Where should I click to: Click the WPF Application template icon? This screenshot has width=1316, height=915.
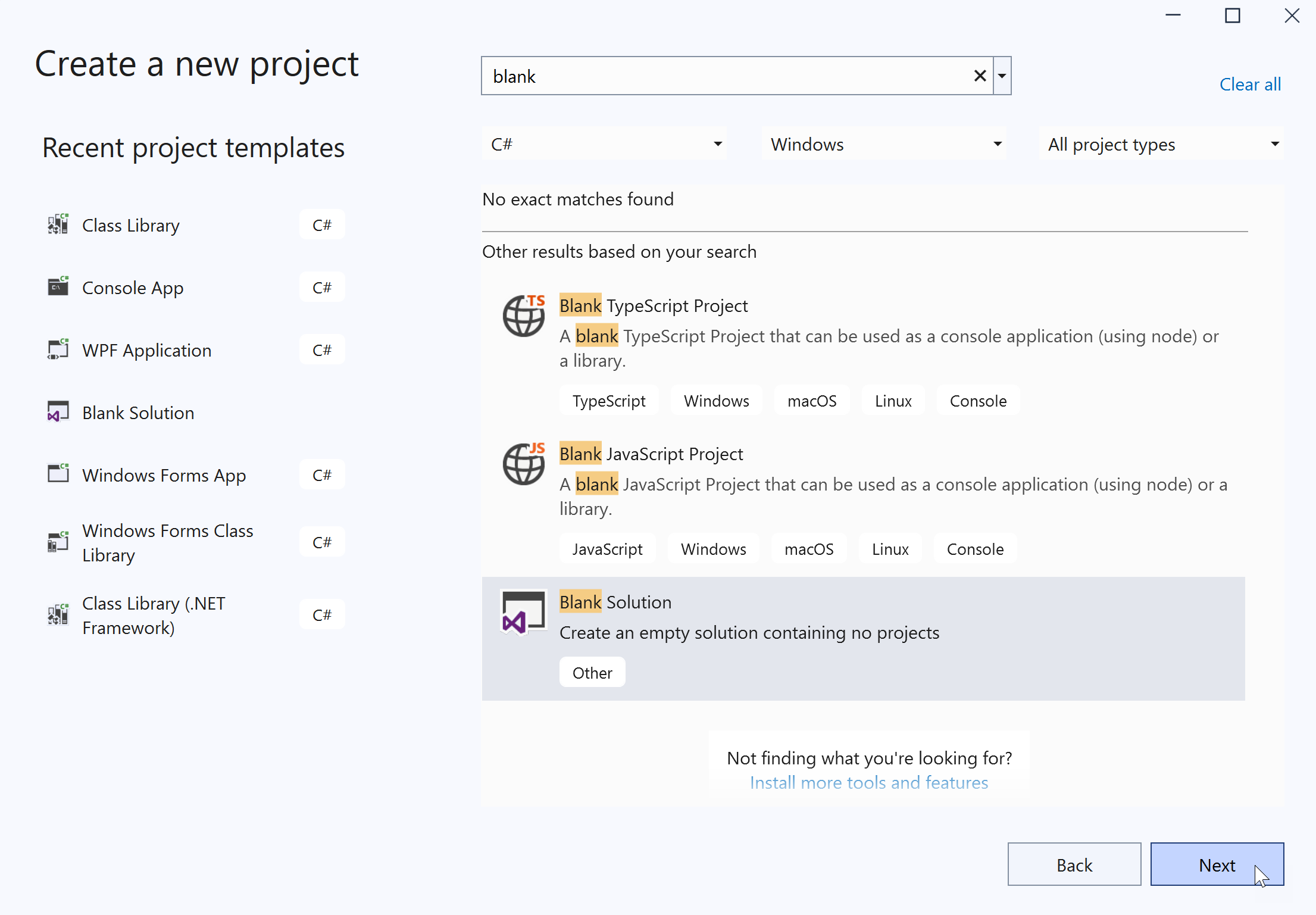pyautogui.click(x=58, y=350)
